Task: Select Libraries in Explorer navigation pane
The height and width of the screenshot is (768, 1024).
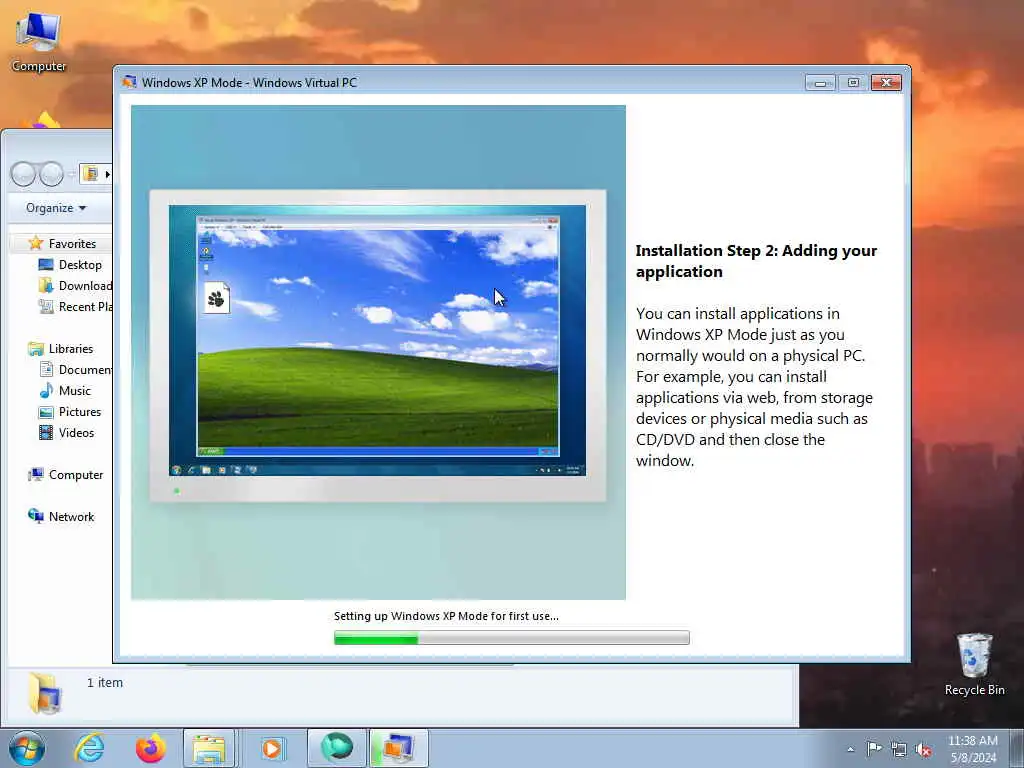Action: point(61,349)
